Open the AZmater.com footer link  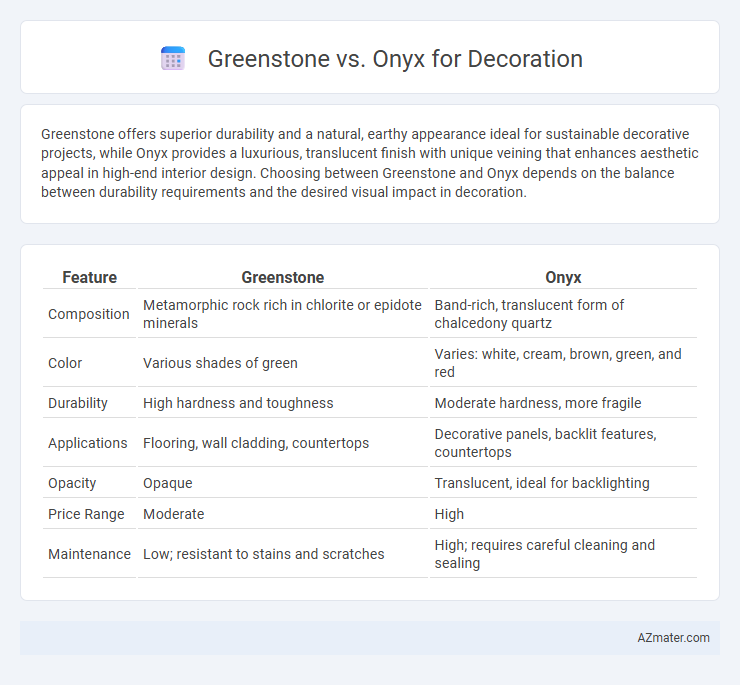click(673, 637)
